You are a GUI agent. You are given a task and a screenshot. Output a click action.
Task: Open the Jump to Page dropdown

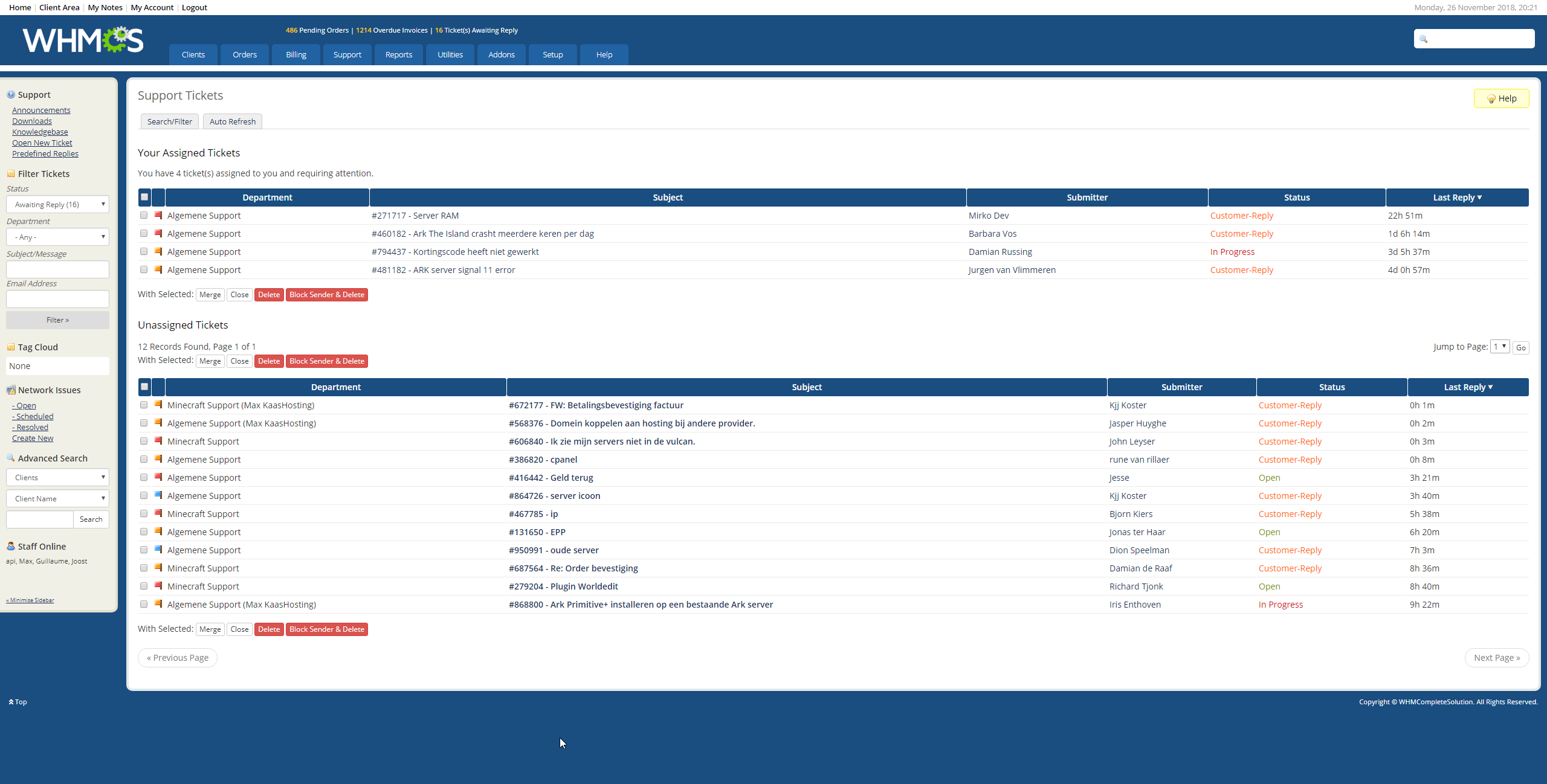click(1500, 347)
